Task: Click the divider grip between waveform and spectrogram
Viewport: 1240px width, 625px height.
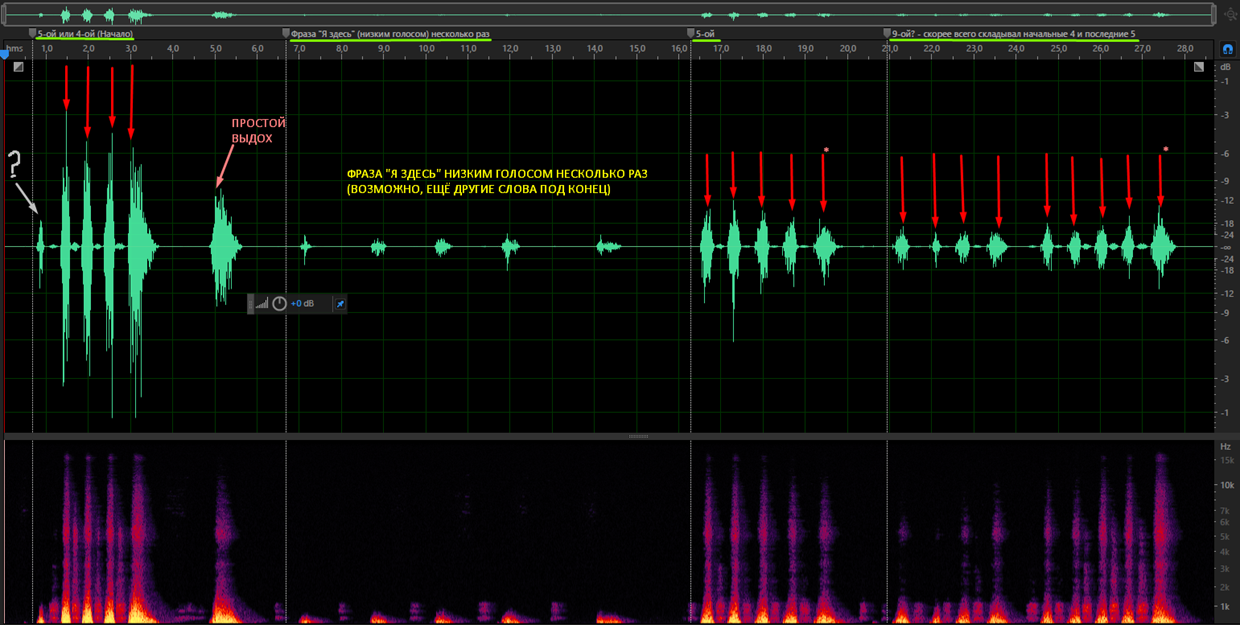Action: [x=638, y=436]
